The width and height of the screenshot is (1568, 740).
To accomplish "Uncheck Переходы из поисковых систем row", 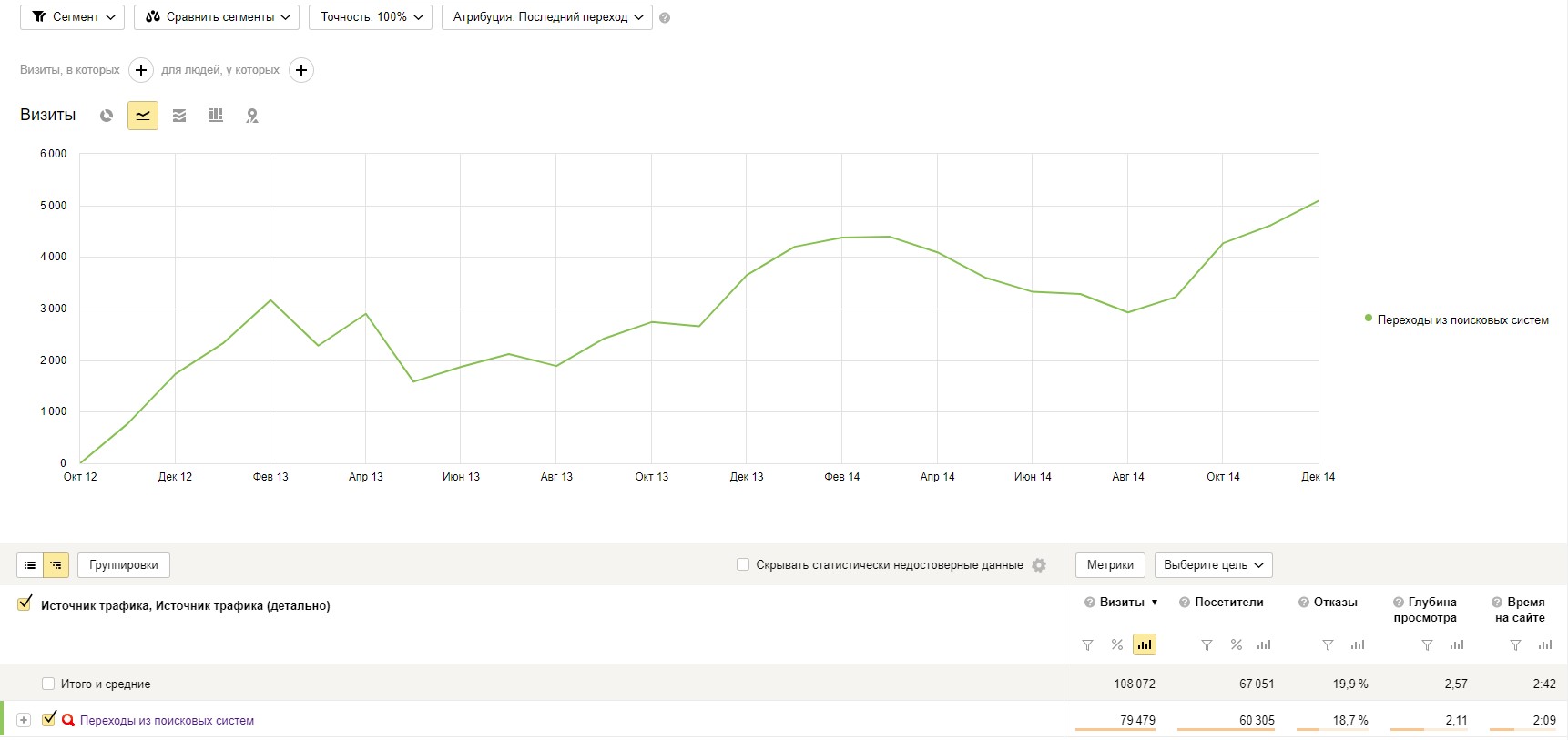I will pos(49,719).
